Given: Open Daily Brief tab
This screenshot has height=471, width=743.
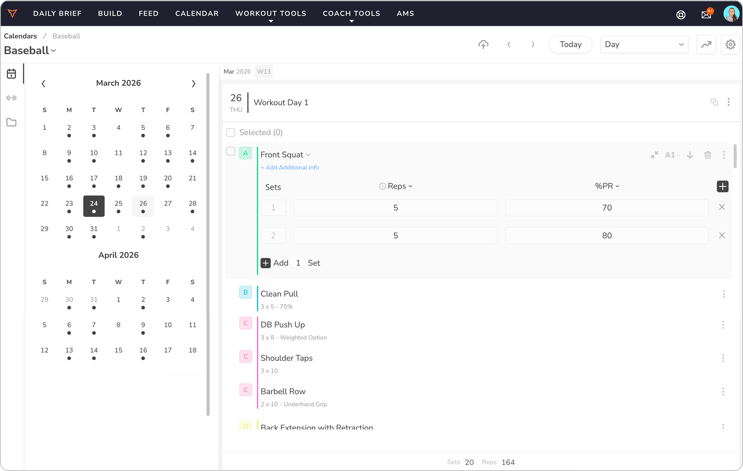Looking at the screenshot, I should coord(57,13).
